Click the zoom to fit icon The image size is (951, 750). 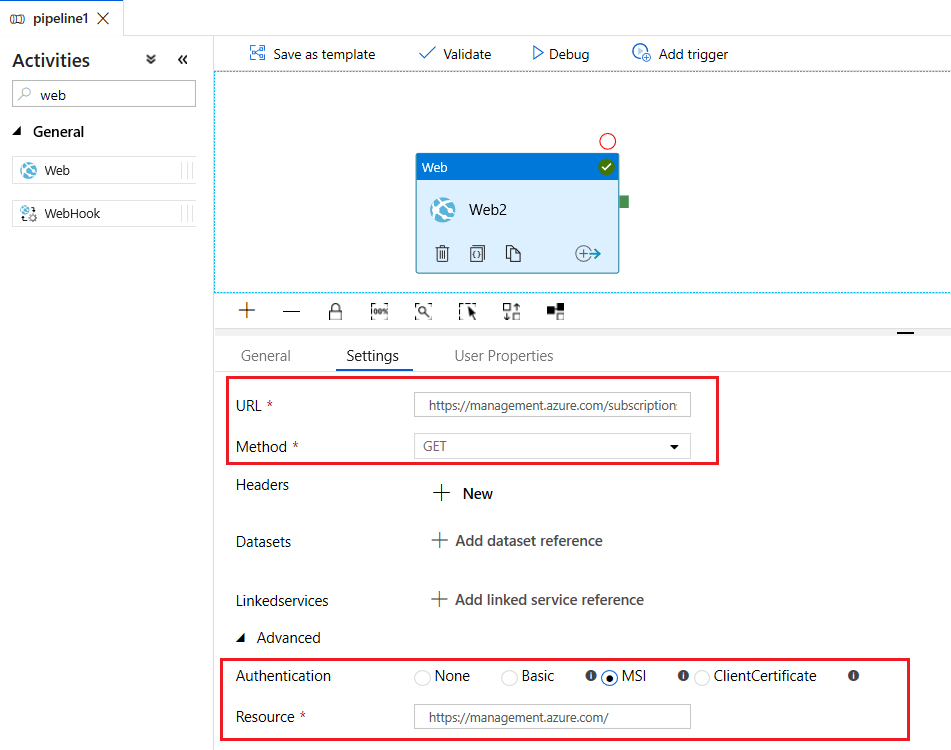pos(423,310)
